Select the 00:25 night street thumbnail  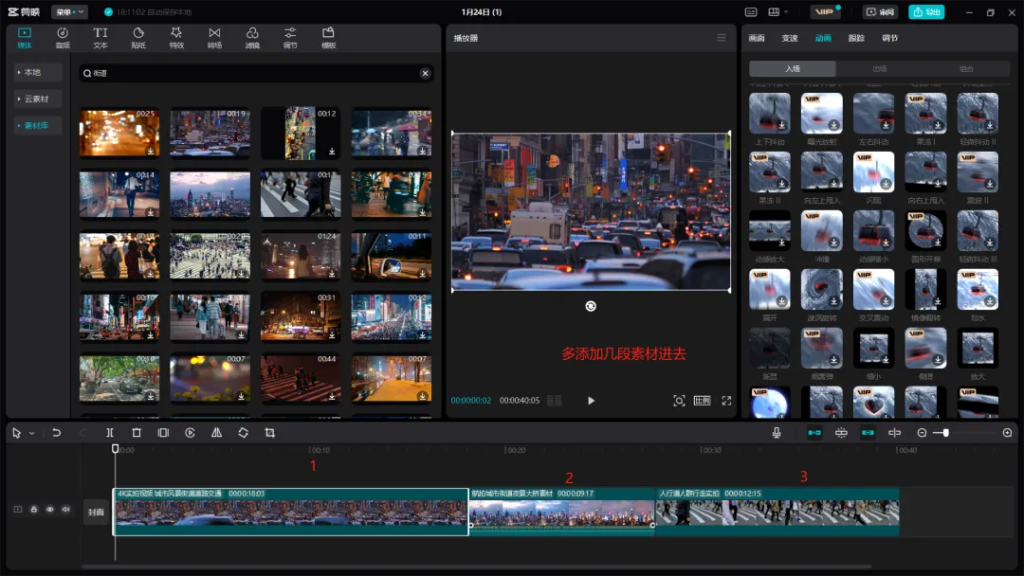[119, 133]
